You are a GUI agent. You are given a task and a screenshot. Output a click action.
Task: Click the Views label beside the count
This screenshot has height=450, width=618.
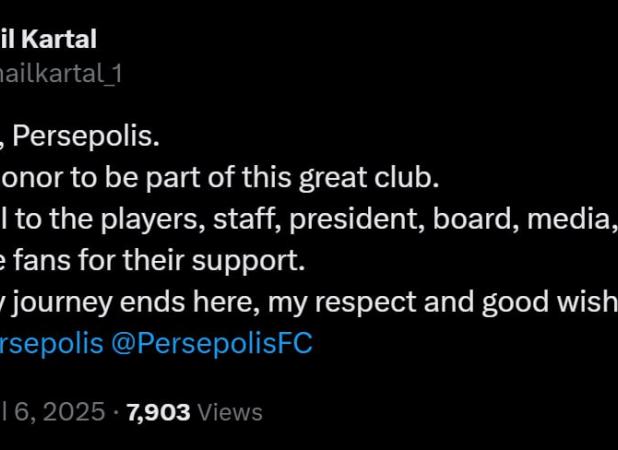pos(230,412)
